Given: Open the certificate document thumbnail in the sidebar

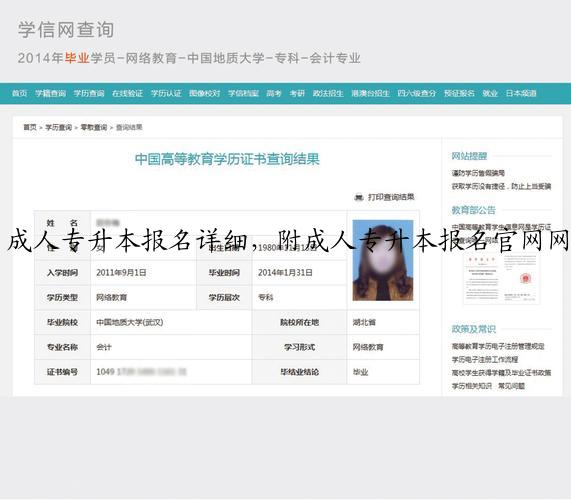Looking at the screenshot, I should pyautogui.click(x=501, y=279).
